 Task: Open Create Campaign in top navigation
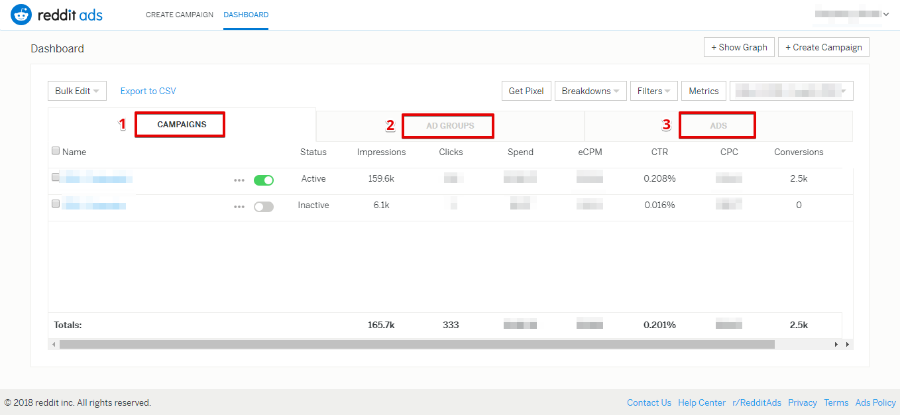(179, 15)
